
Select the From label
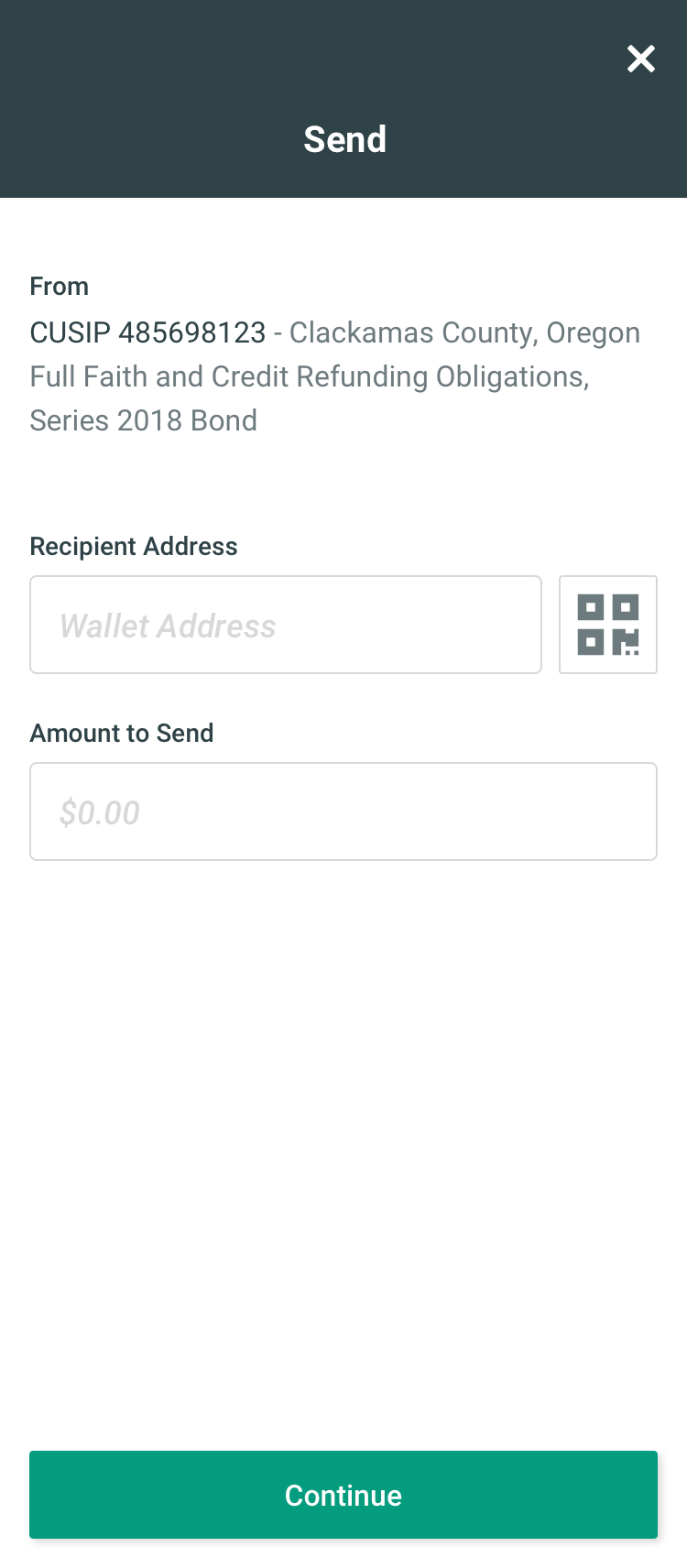click(60, 287)
